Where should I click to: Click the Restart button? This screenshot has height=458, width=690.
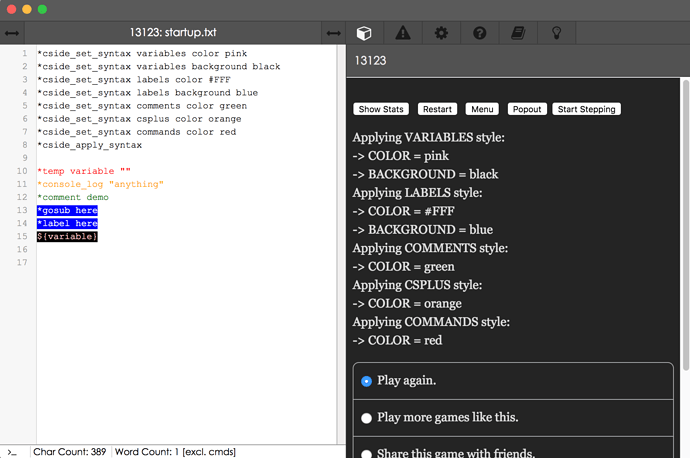[437, 109]
